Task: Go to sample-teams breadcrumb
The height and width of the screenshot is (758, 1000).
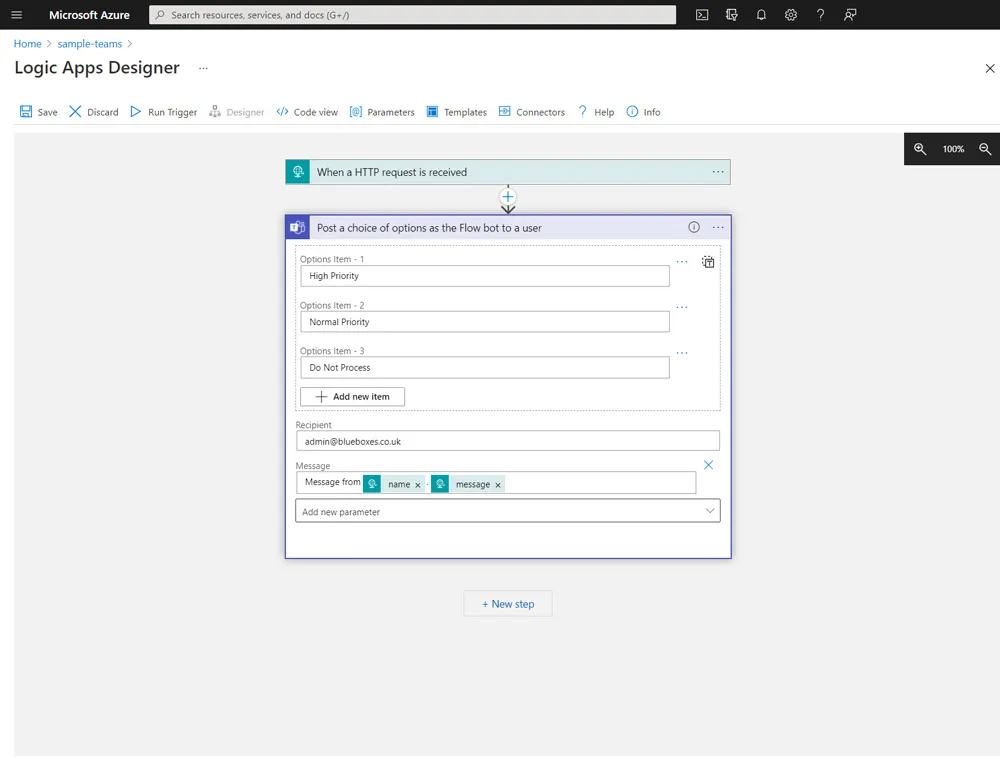Action: (x=89, y=43)
